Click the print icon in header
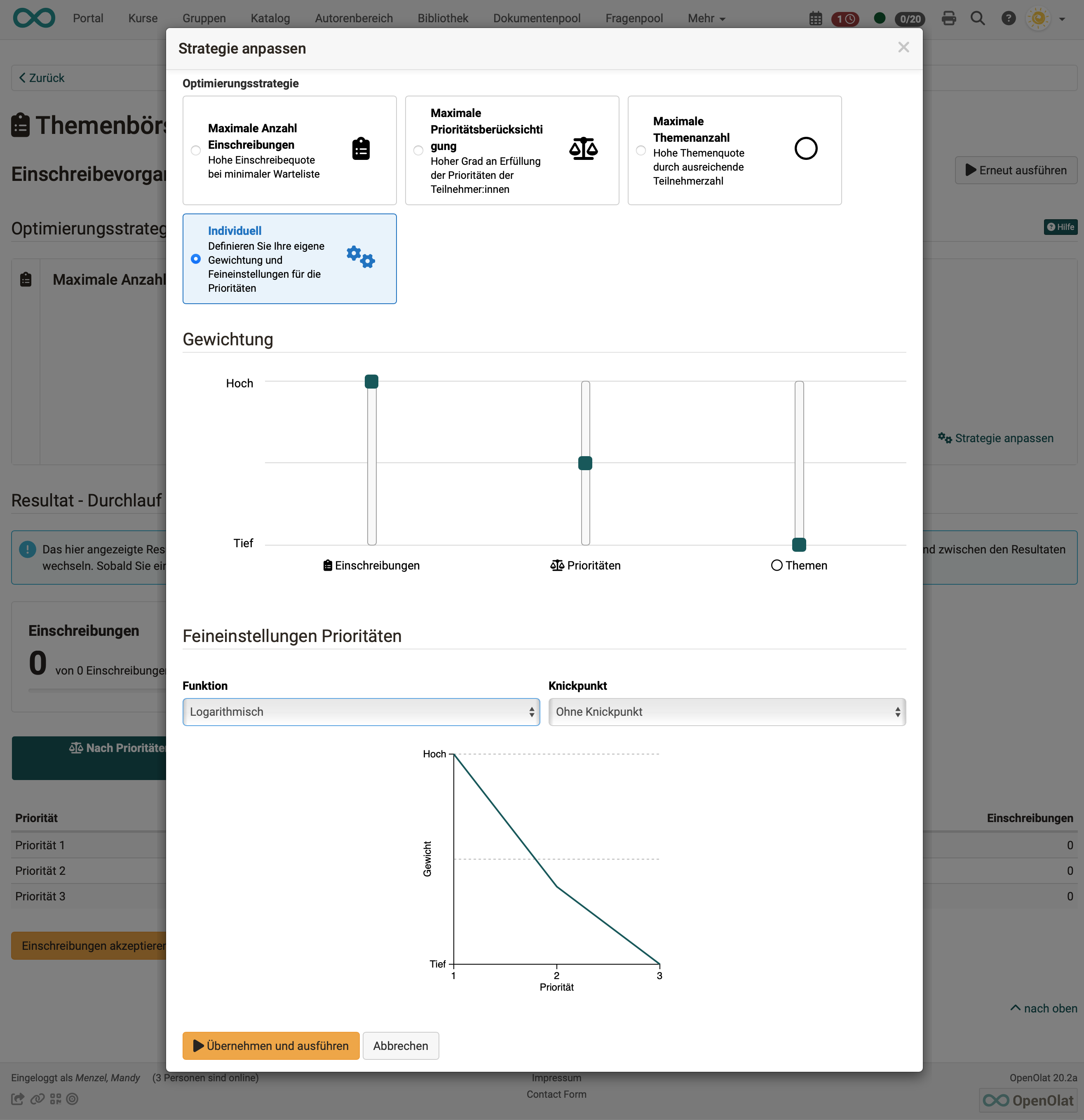This screenshot has width=1084, height=1120. click(948, 19)
